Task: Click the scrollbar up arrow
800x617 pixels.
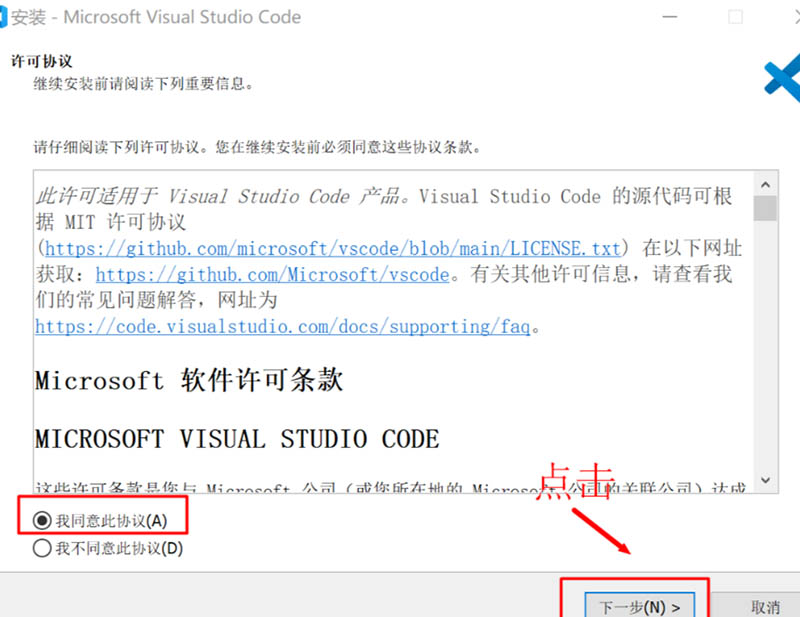Action: [x=766, y=184]
